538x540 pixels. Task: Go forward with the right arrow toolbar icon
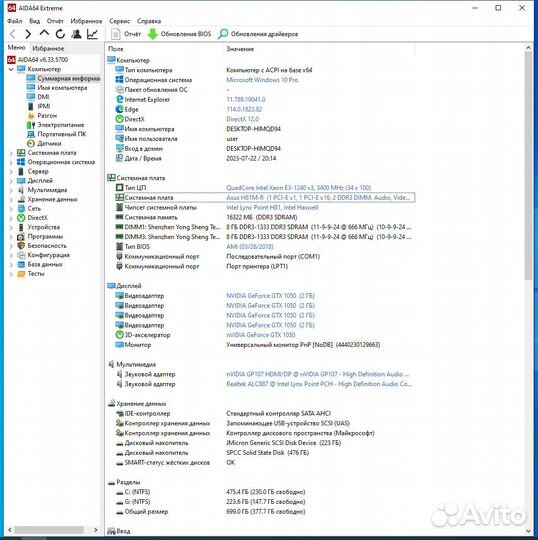tap(28, 34)
